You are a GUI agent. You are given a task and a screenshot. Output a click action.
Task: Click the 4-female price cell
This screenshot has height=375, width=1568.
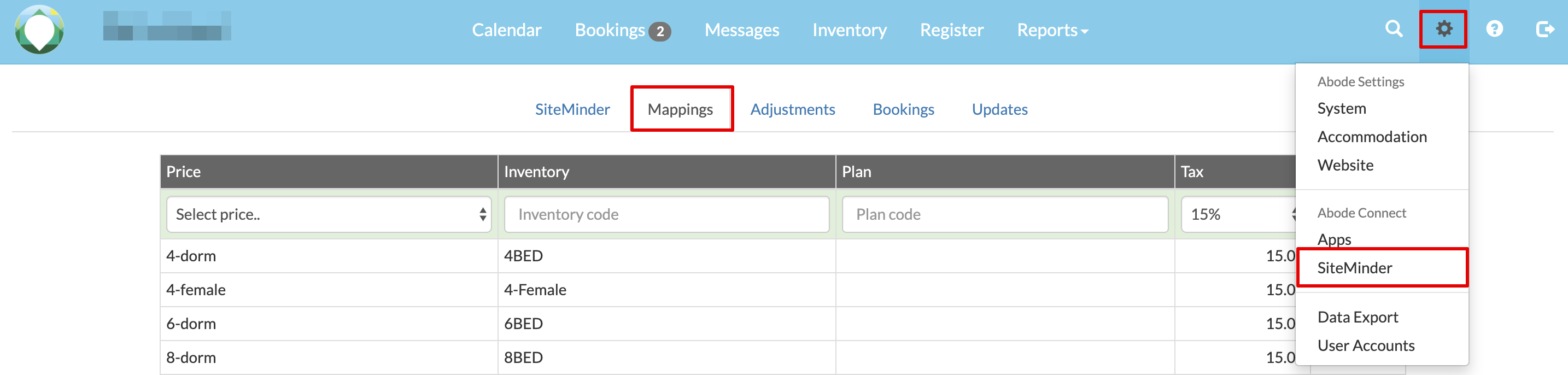pyautogui.click(x=329, y=290)
